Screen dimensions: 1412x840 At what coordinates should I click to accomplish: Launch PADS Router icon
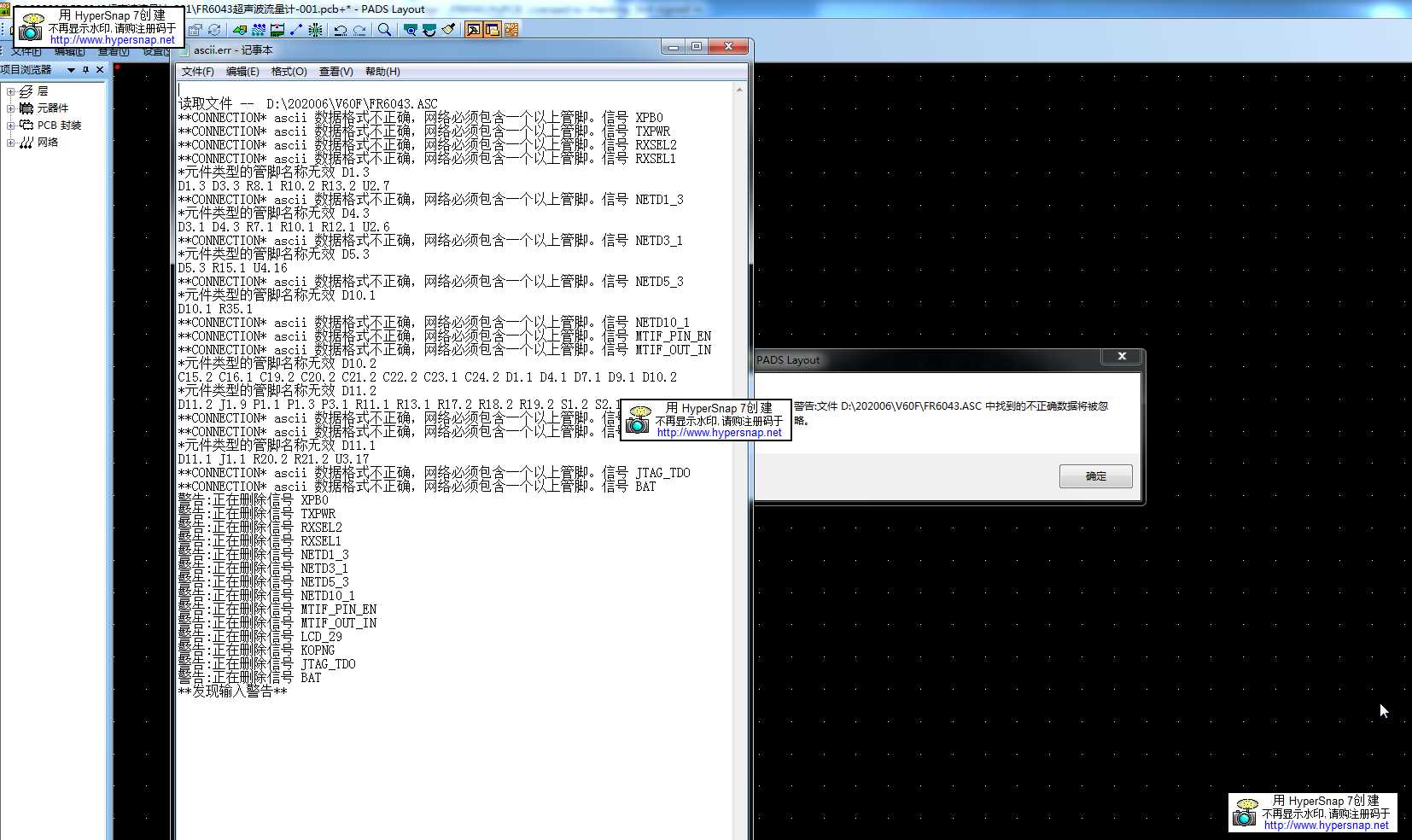pyautogui.click(x=511, y=30)
